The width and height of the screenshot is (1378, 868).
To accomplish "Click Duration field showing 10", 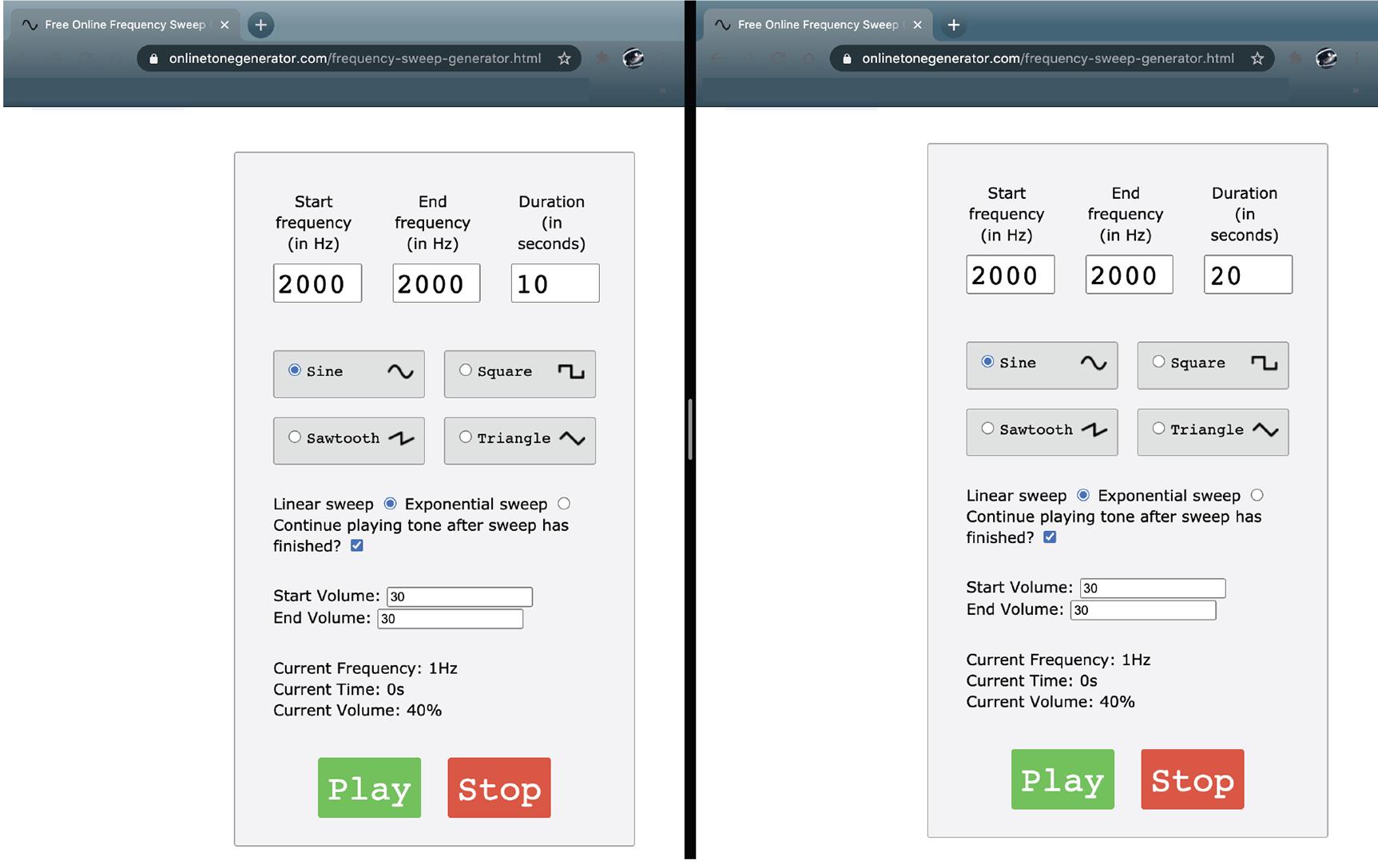I will click(555, 283).
